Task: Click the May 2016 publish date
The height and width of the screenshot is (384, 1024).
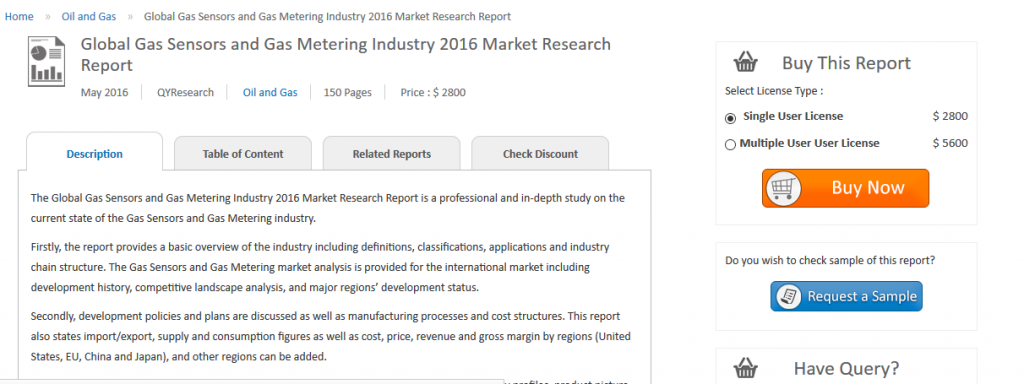Action: tap(104, 92)
